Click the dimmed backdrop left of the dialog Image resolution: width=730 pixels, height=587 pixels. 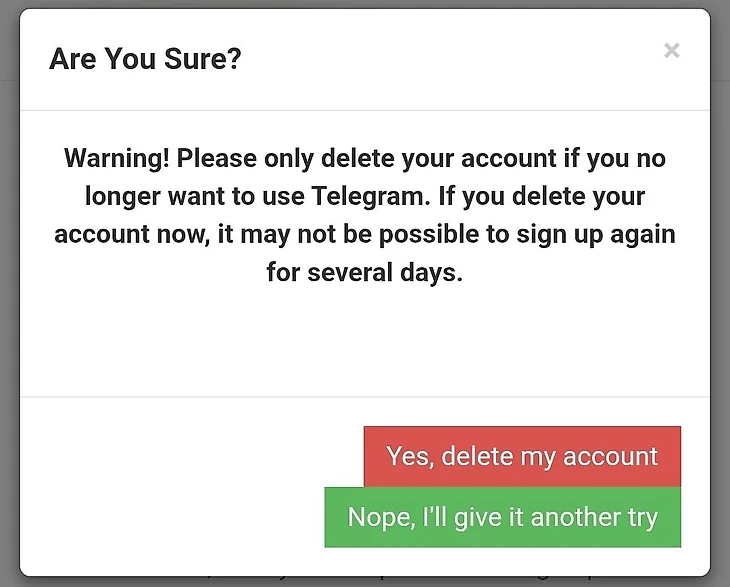9,300
